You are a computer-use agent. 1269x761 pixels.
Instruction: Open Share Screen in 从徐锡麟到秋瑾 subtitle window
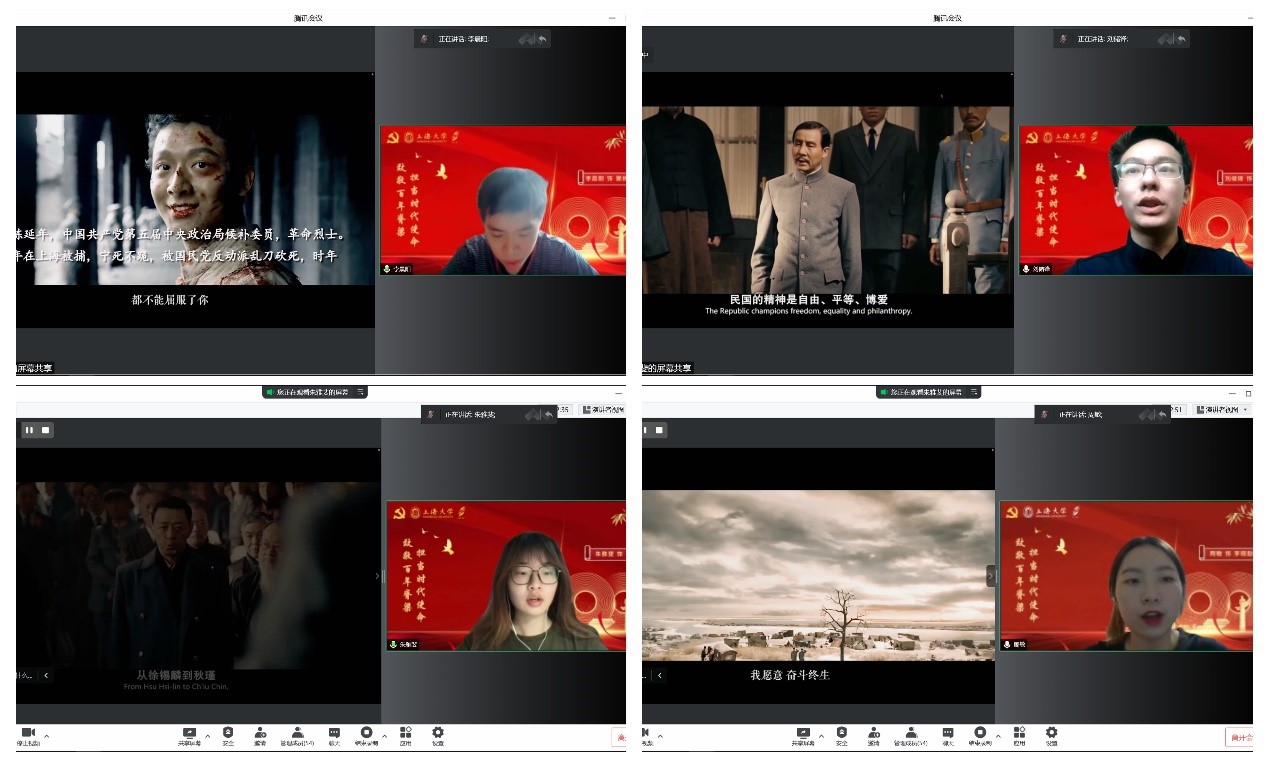[x=189, y=736]
